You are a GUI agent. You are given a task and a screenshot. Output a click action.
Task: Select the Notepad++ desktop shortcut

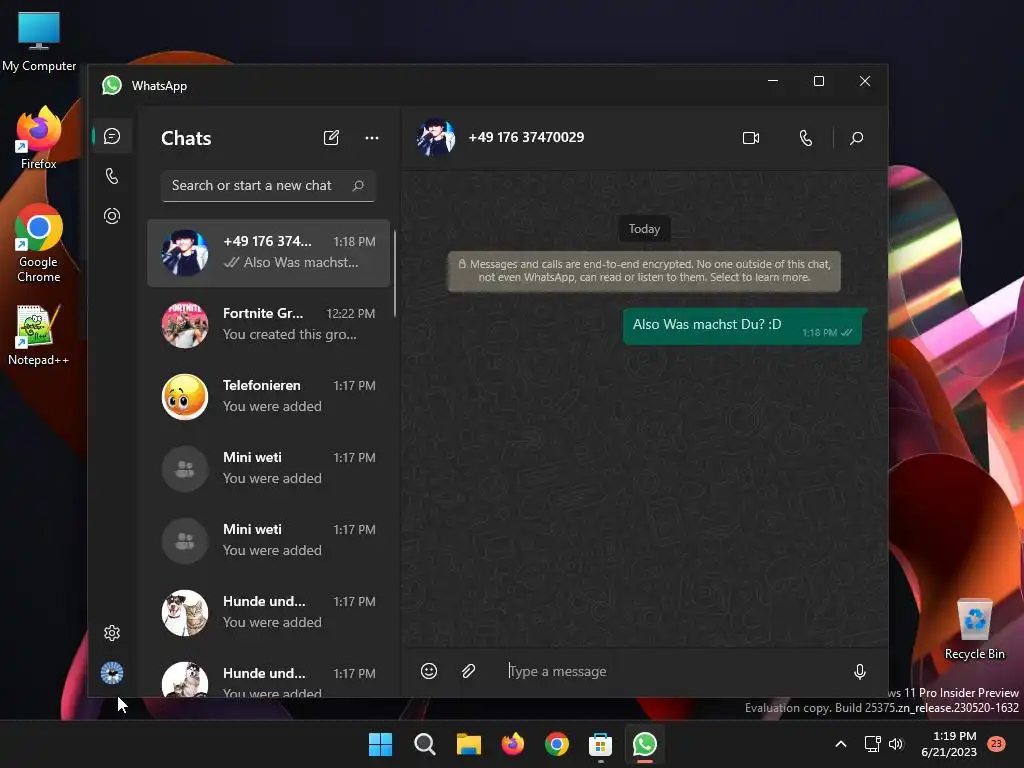[38, 335]
